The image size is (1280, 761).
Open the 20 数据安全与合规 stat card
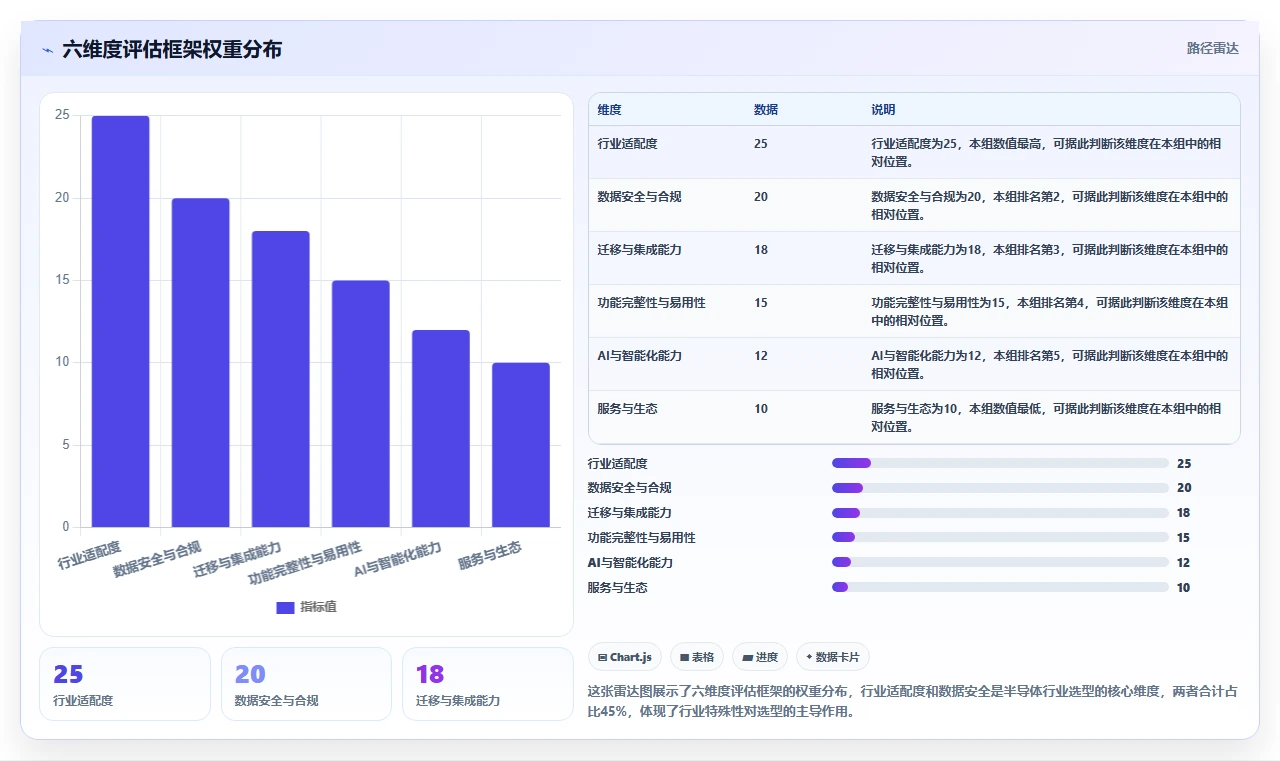(x=306, y=684)
